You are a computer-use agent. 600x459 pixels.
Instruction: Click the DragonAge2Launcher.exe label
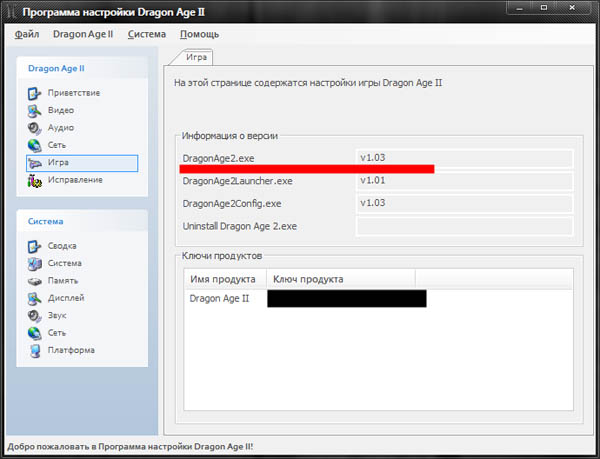[x=237, y=181]
